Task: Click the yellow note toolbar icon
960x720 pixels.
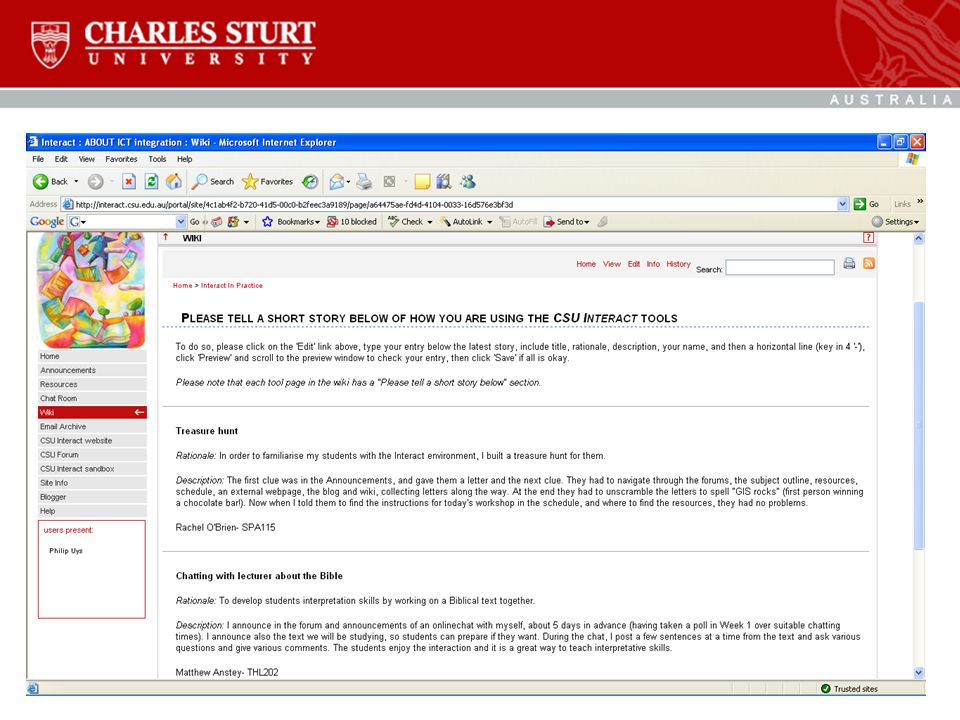Action: tap(422, 181)
